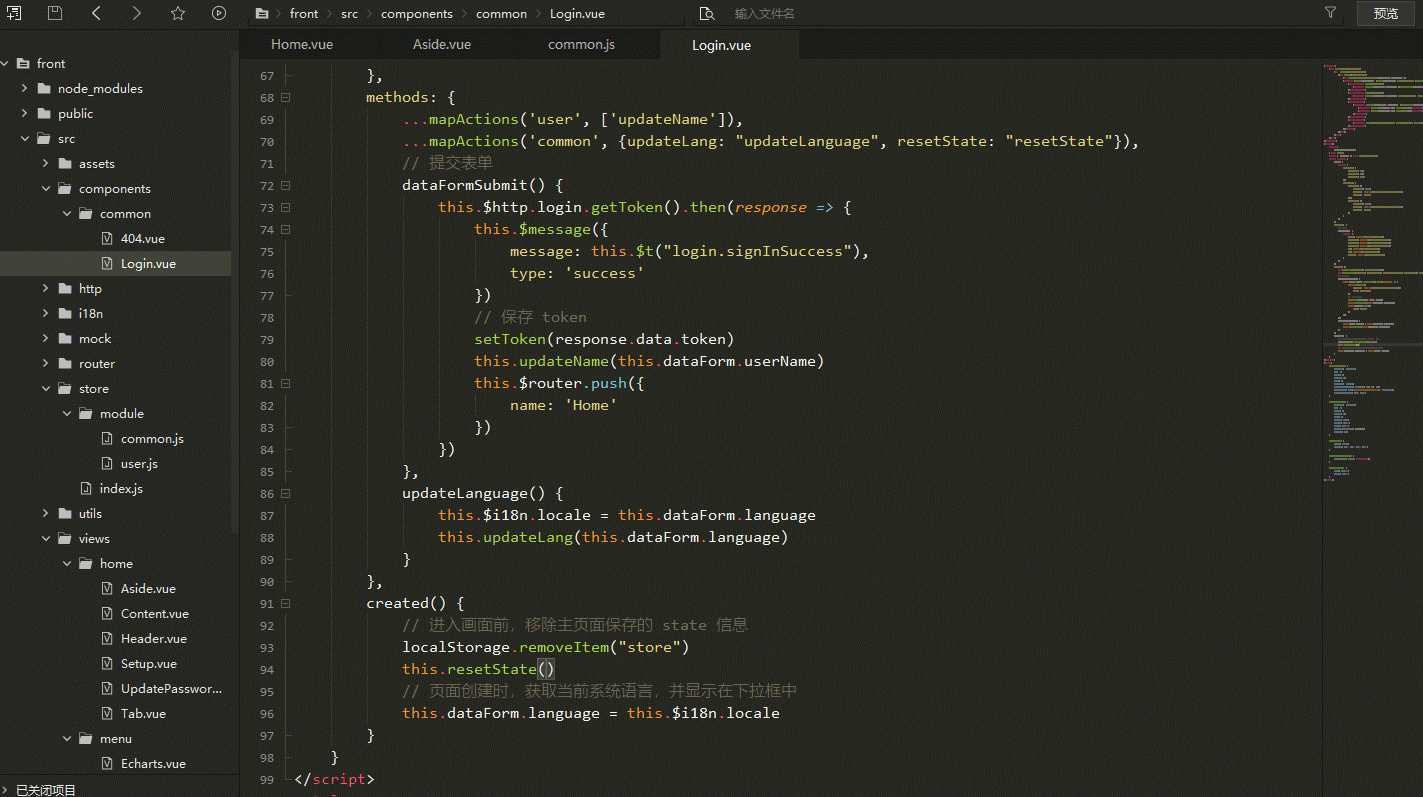1423x797 pixels.
Task: Collapse the store folder chevron
Action: pos(45,388)
